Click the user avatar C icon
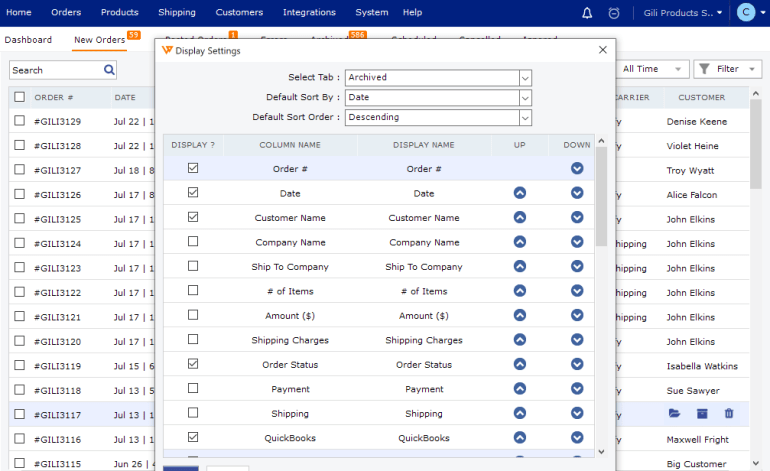Screen dimensions: 770x471 745,13
